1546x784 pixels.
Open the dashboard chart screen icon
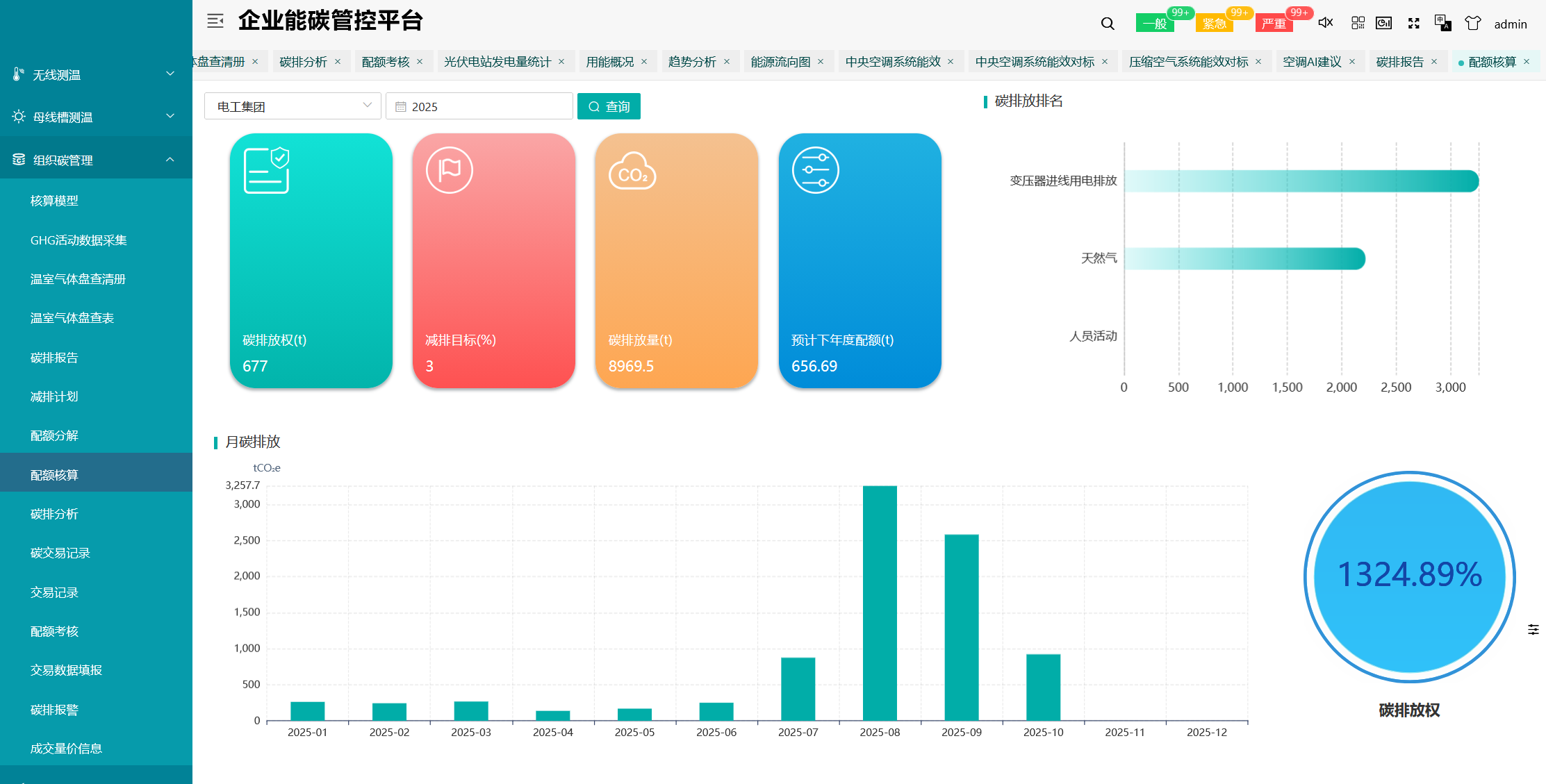1383,23
